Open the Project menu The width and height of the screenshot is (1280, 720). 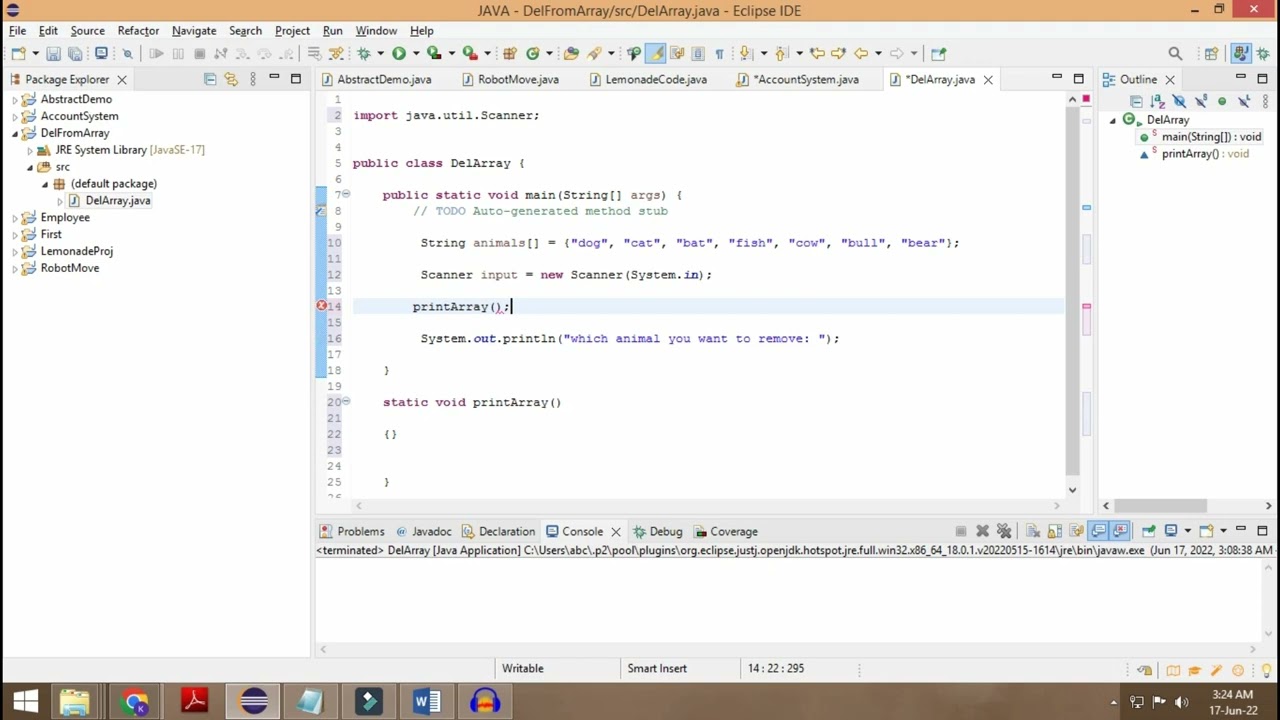pos(292,31)
